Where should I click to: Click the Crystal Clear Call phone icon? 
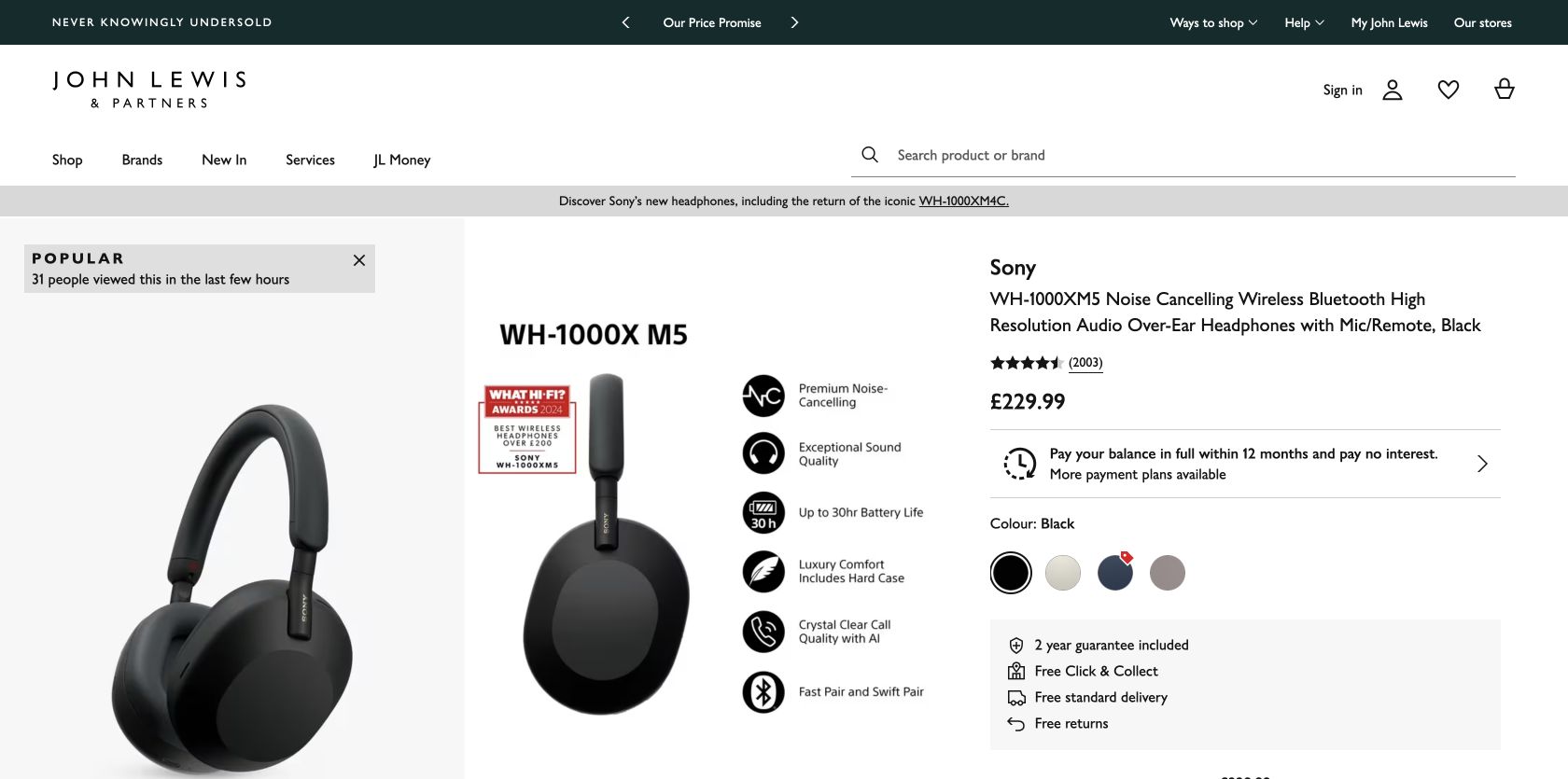coord(763,632)
